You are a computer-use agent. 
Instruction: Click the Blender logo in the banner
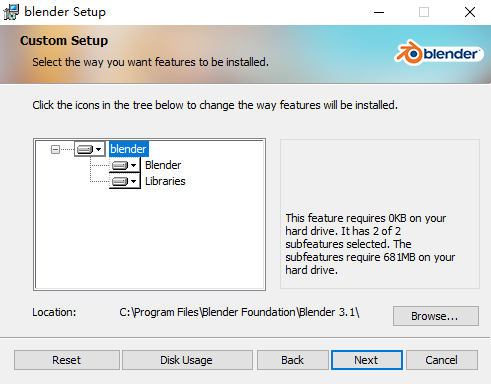439,53
